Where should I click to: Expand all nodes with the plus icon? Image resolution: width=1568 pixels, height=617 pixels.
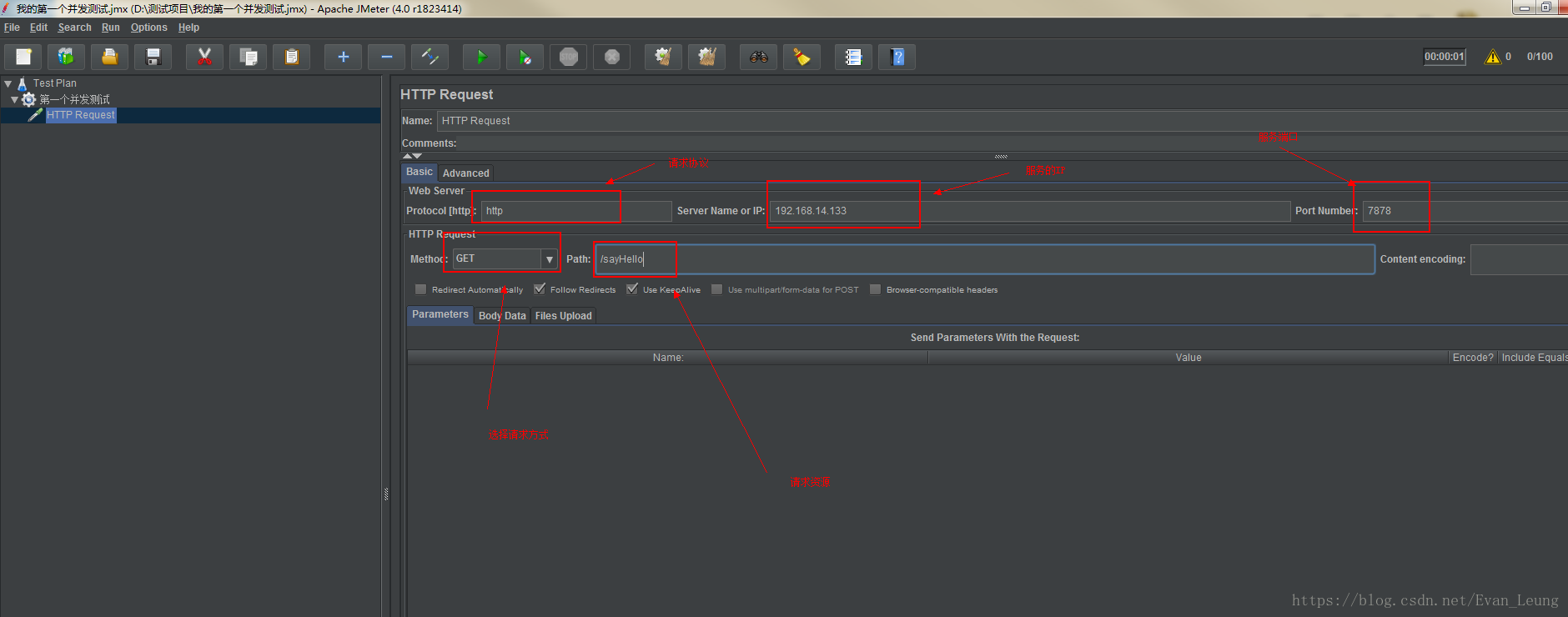(343, 57)
